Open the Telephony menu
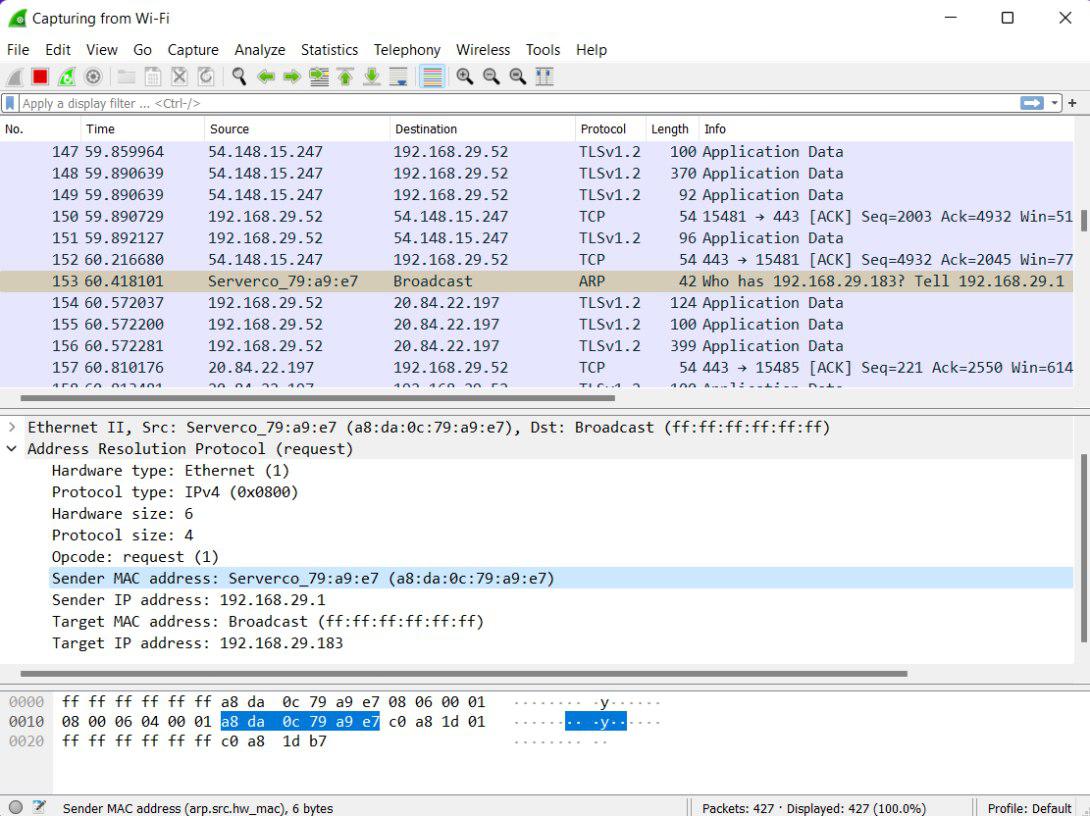1090x816 pixels. pyautogui.click(x=407, y=50)
